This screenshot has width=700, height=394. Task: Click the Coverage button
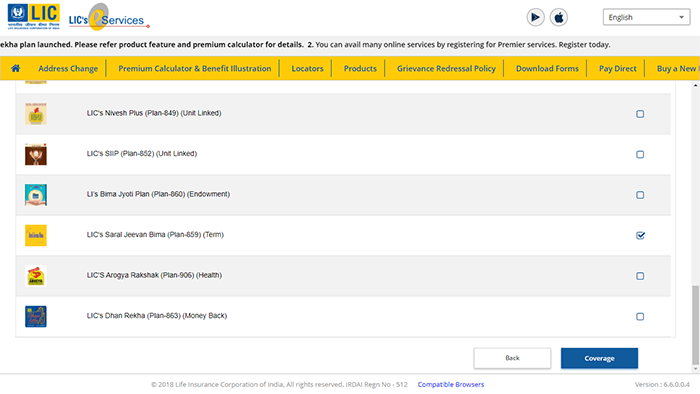(599, 358)
